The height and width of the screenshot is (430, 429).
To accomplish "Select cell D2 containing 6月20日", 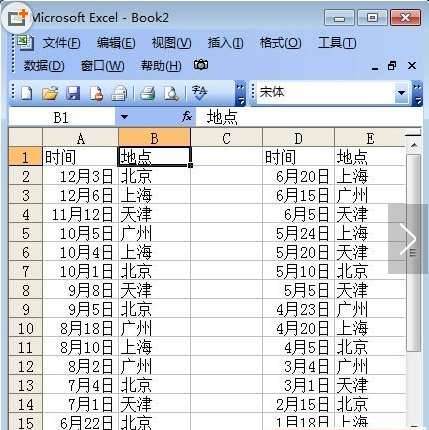I will click(298, 176).
